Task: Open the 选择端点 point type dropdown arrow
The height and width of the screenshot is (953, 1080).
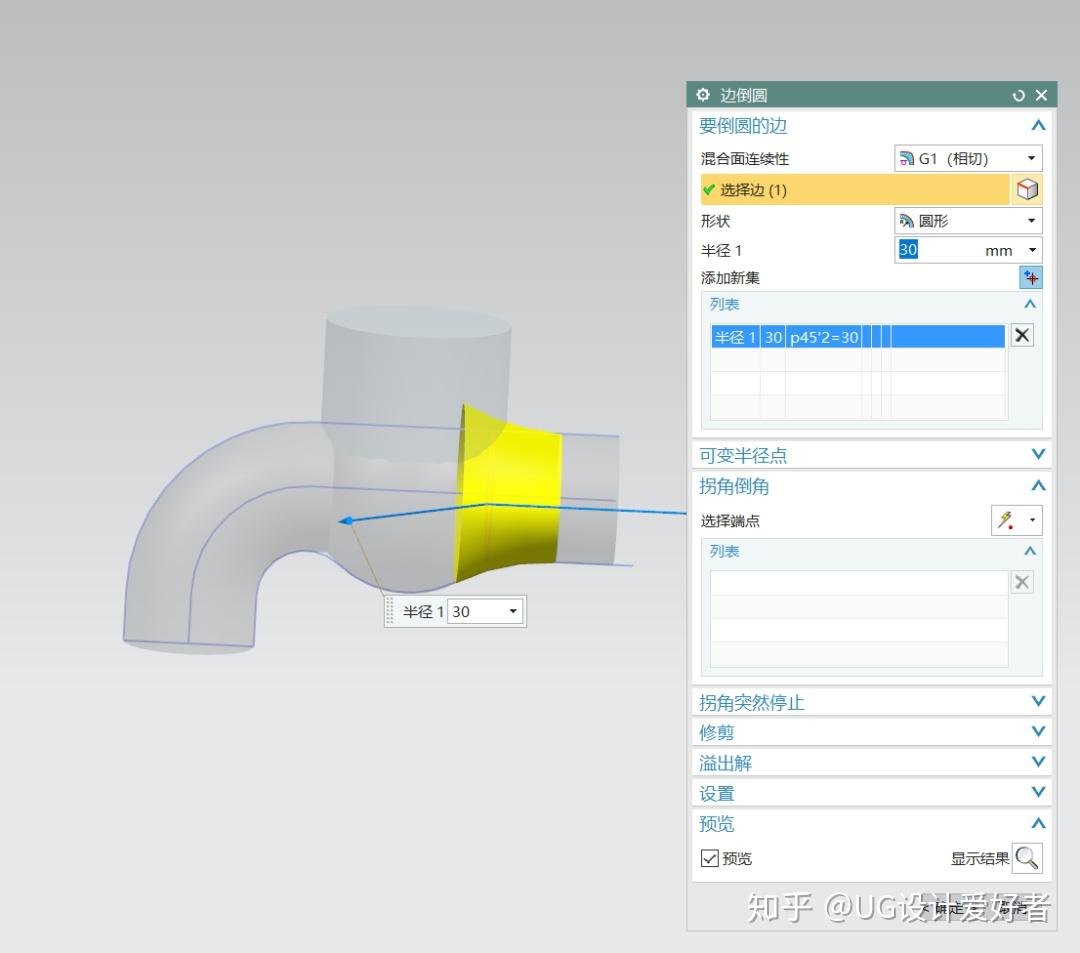Action: (x=1032, y=520)
